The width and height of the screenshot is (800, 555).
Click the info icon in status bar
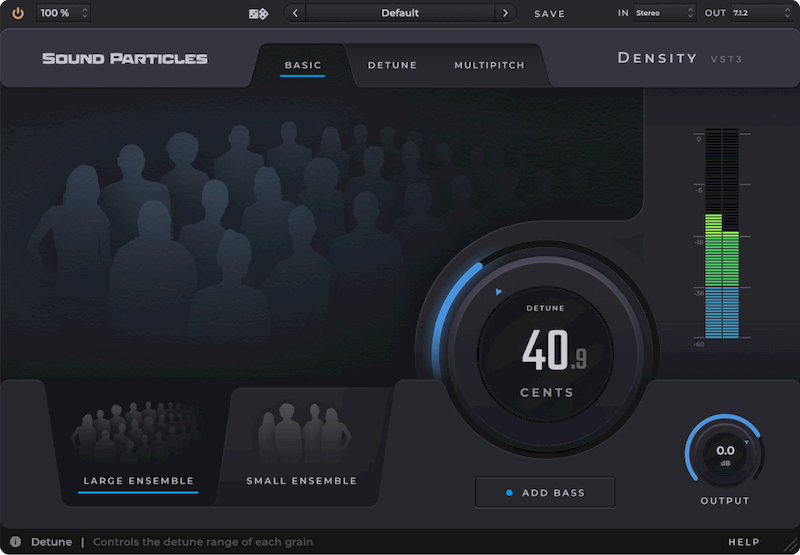coord(16,541)
